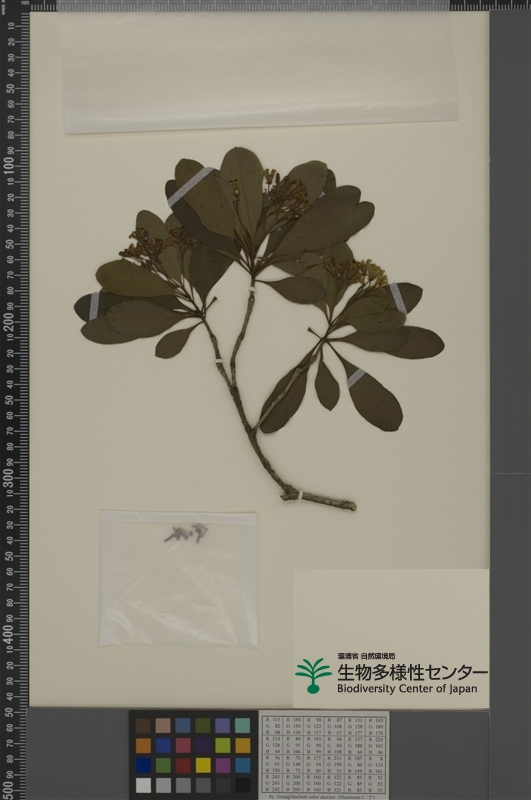Click the tape strip on the upper-left leaf
Screen dimensions: 531x800
(x=190, y=186)
